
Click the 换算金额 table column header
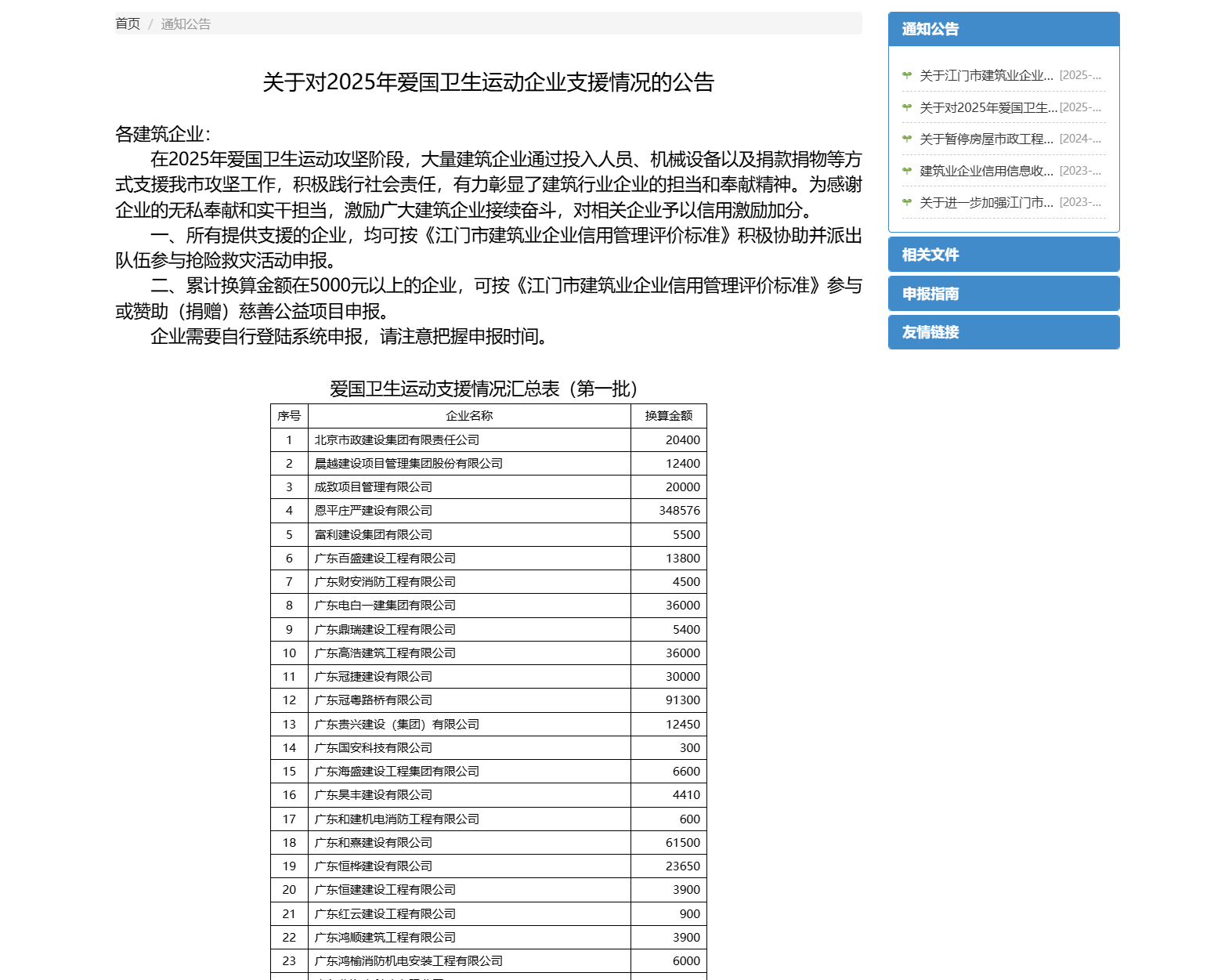(668, 416)
